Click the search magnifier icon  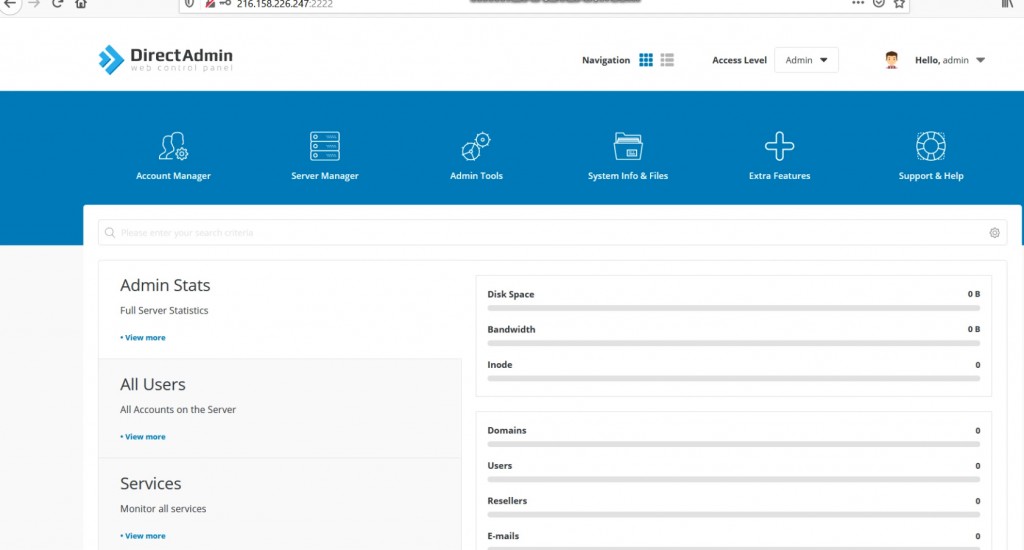(x=110, y=233)
